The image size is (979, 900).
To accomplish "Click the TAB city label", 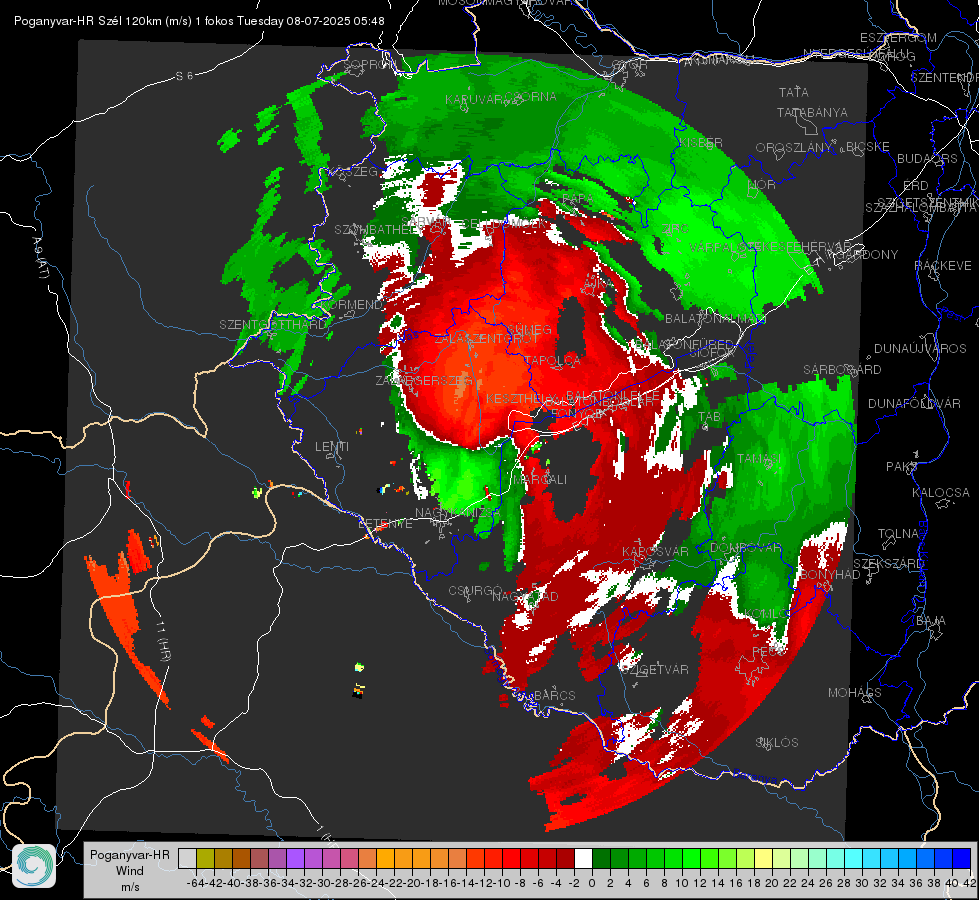I will click(709, 417).
